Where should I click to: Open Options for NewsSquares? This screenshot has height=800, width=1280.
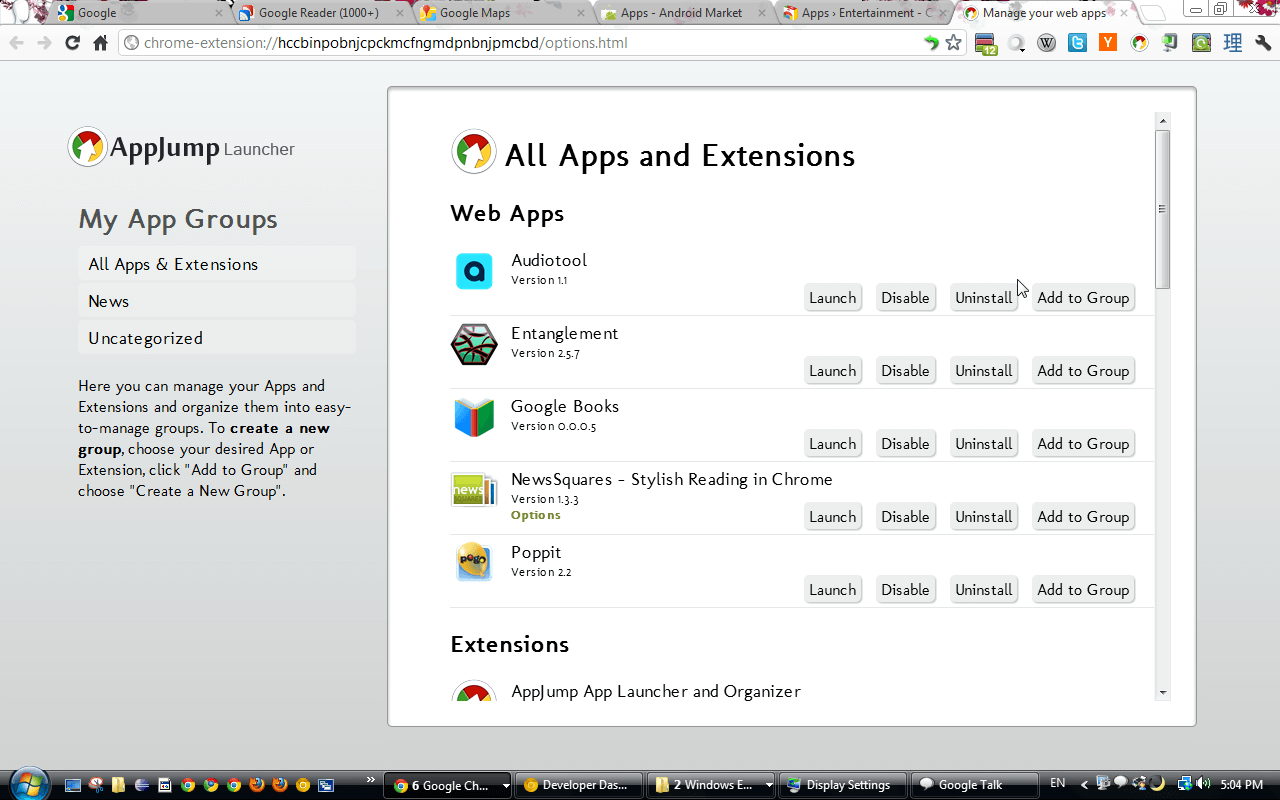[535, 514]
